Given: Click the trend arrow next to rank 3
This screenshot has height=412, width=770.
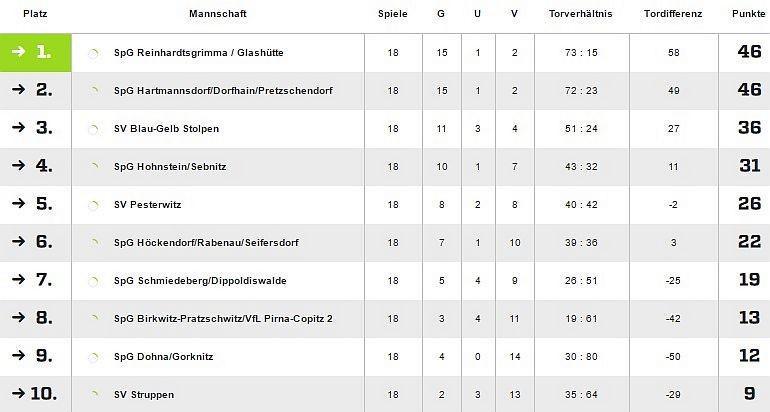Looking at the screenshot, I should pyautogui.click(x=18, y=128).
